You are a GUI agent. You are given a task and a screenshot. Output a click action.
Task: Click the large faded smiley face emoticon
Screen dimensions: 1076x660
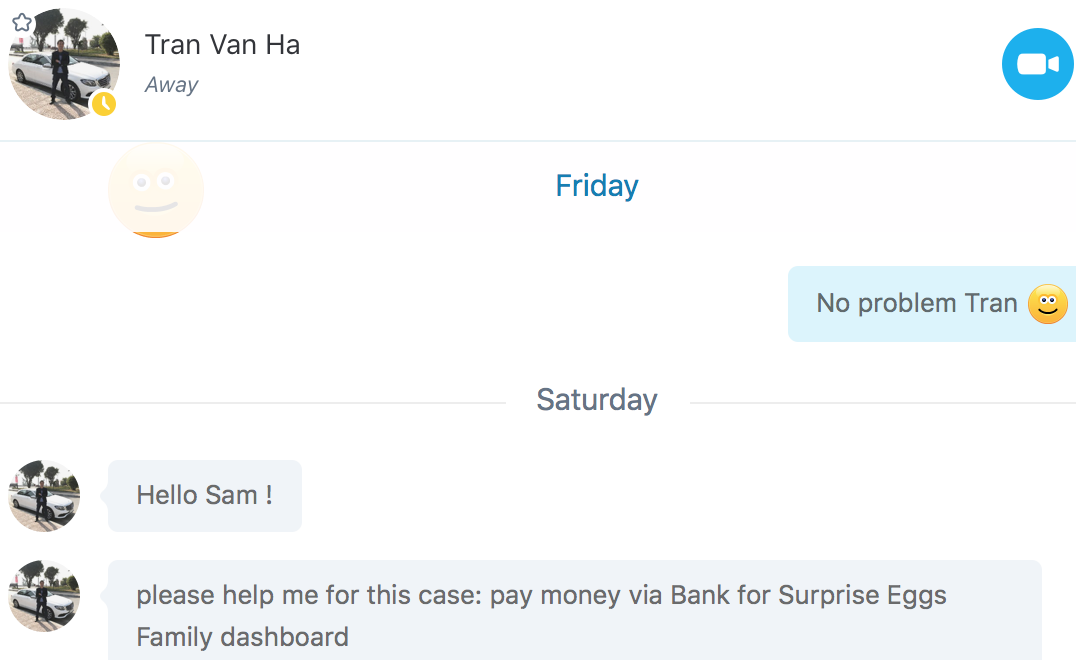coord(156,190)
